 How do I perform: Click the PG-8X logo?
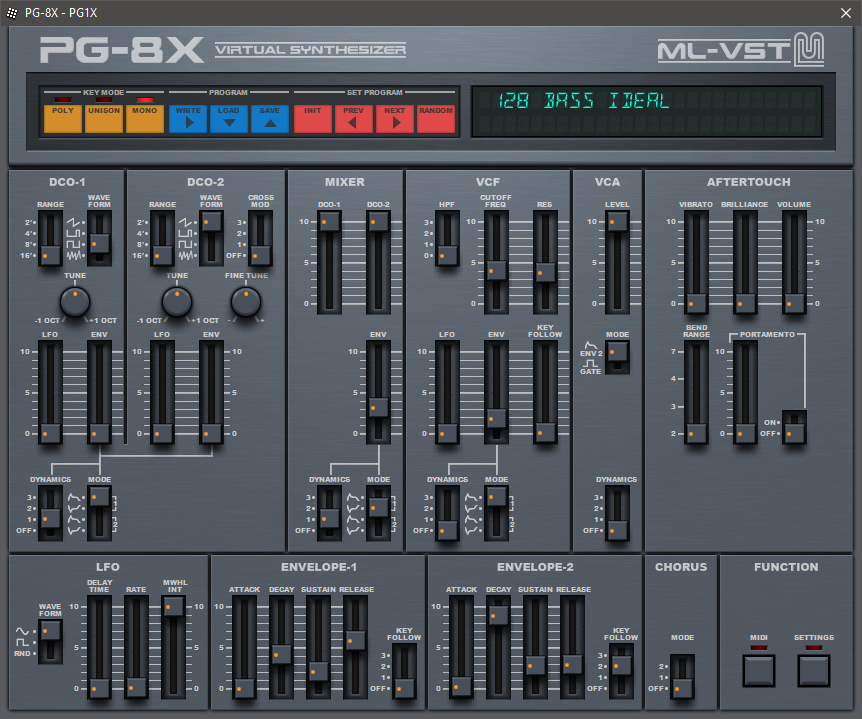(x=121, y=50)
